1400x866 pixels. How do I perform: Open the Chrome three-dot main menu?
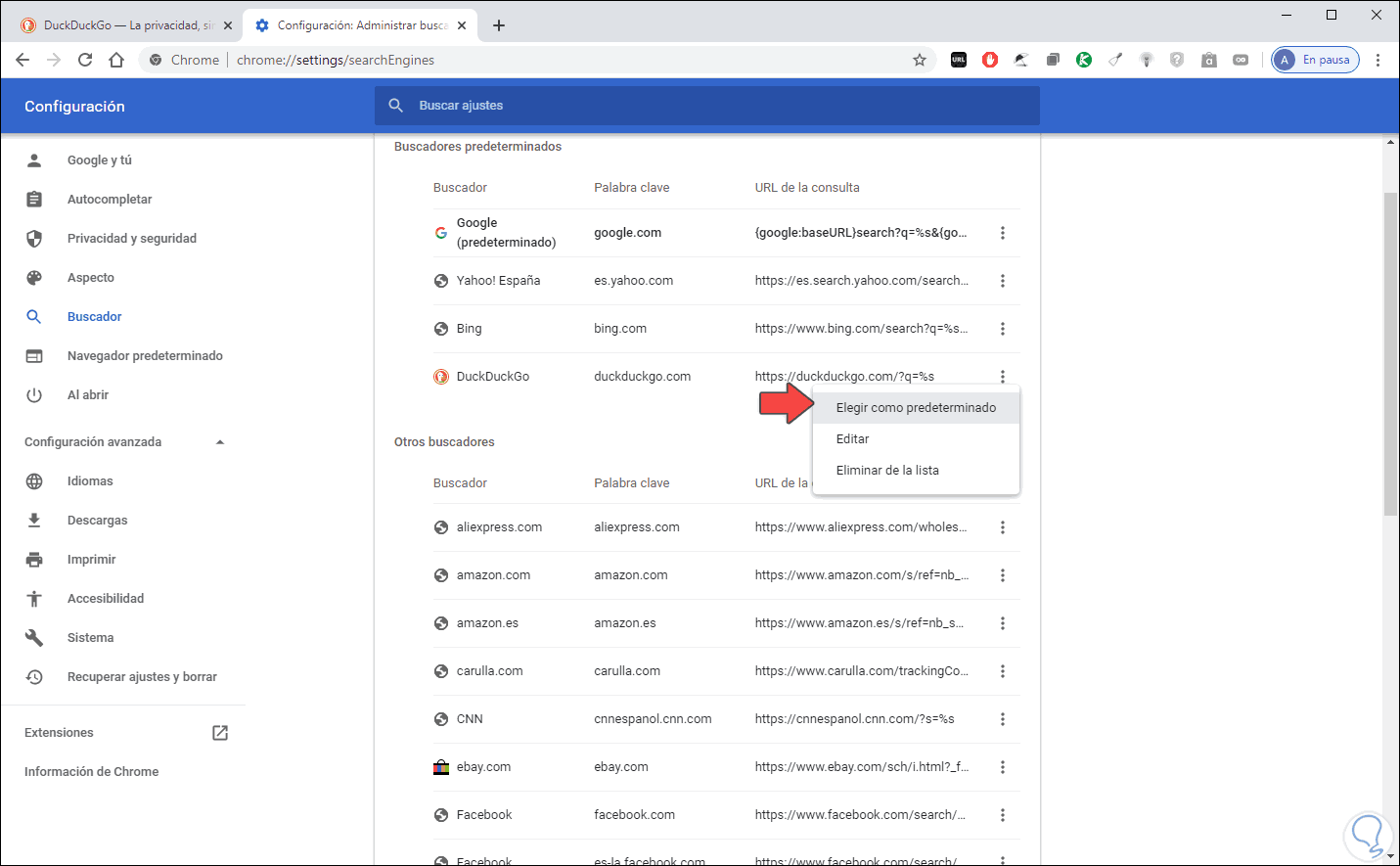(x=1377, y=60)
